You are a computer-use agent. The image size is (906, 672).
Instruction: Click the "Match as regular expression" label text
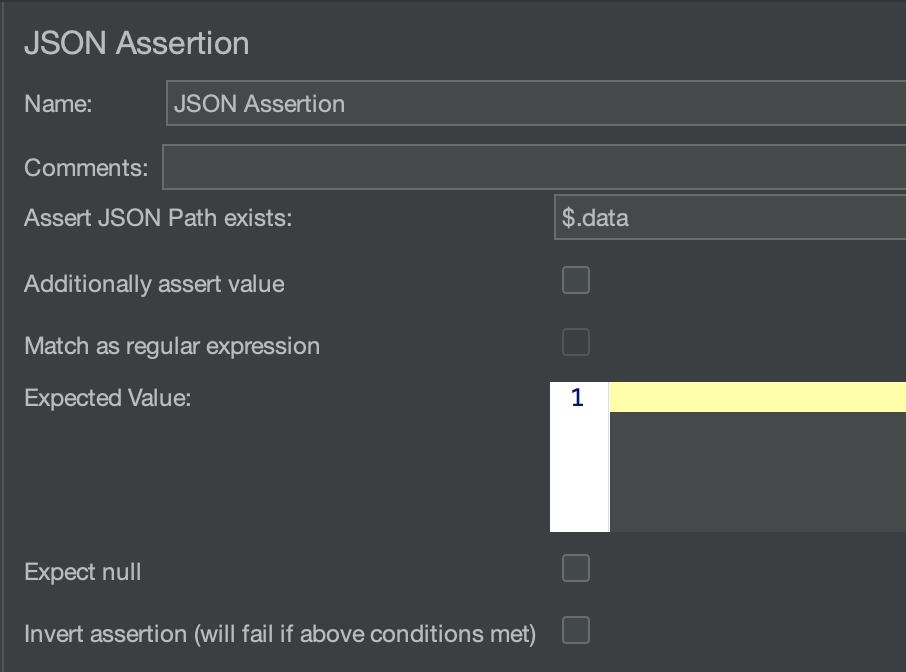coord(172,346)
